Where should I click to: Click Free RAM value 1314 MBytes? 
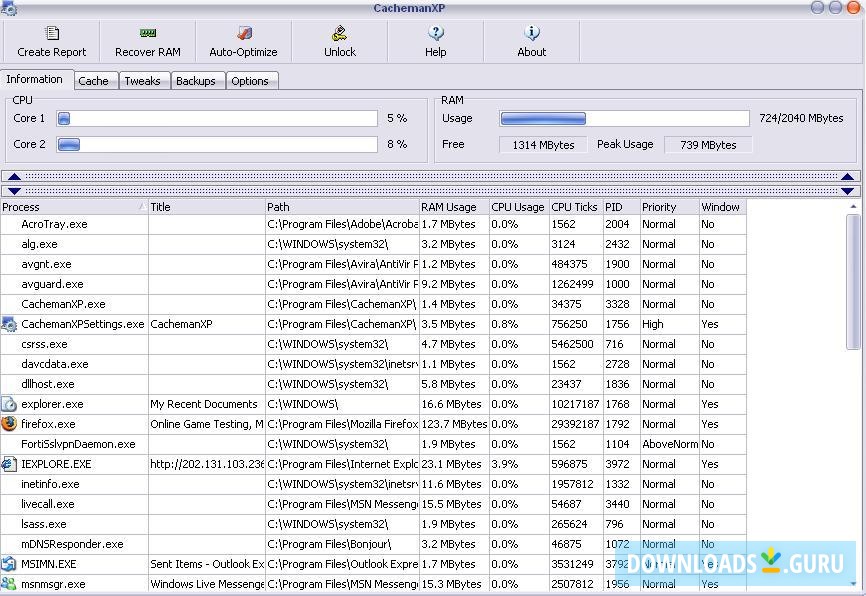(543, 145)
